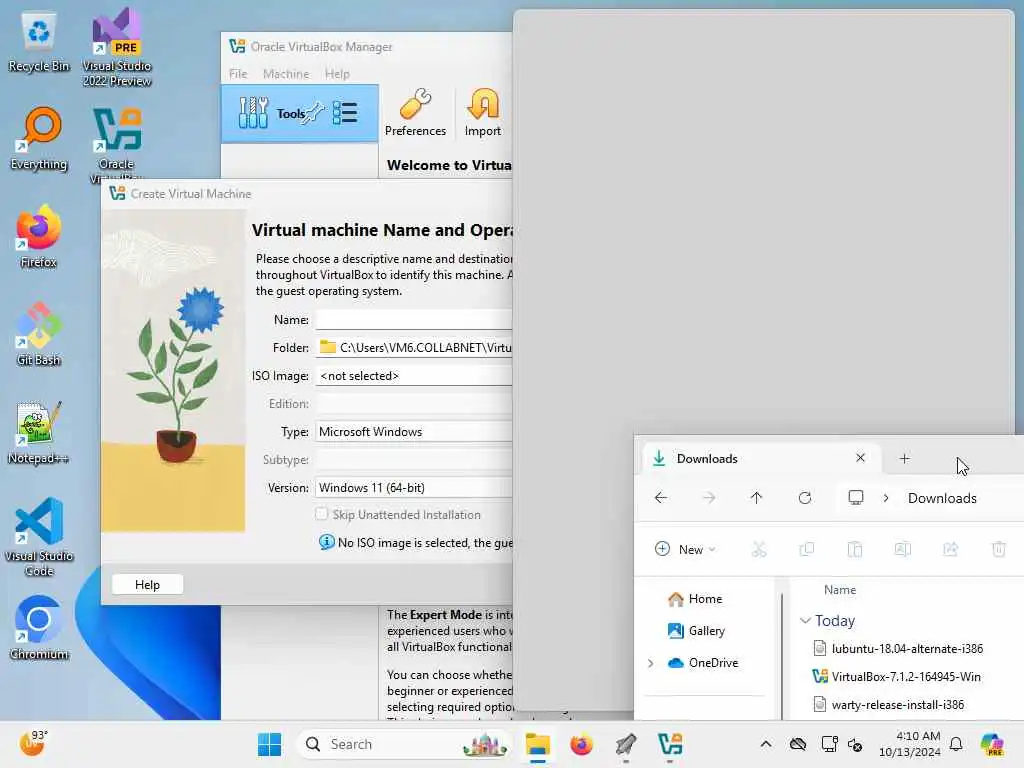Select the Downloads tab in File Explorer

[761, 458]
